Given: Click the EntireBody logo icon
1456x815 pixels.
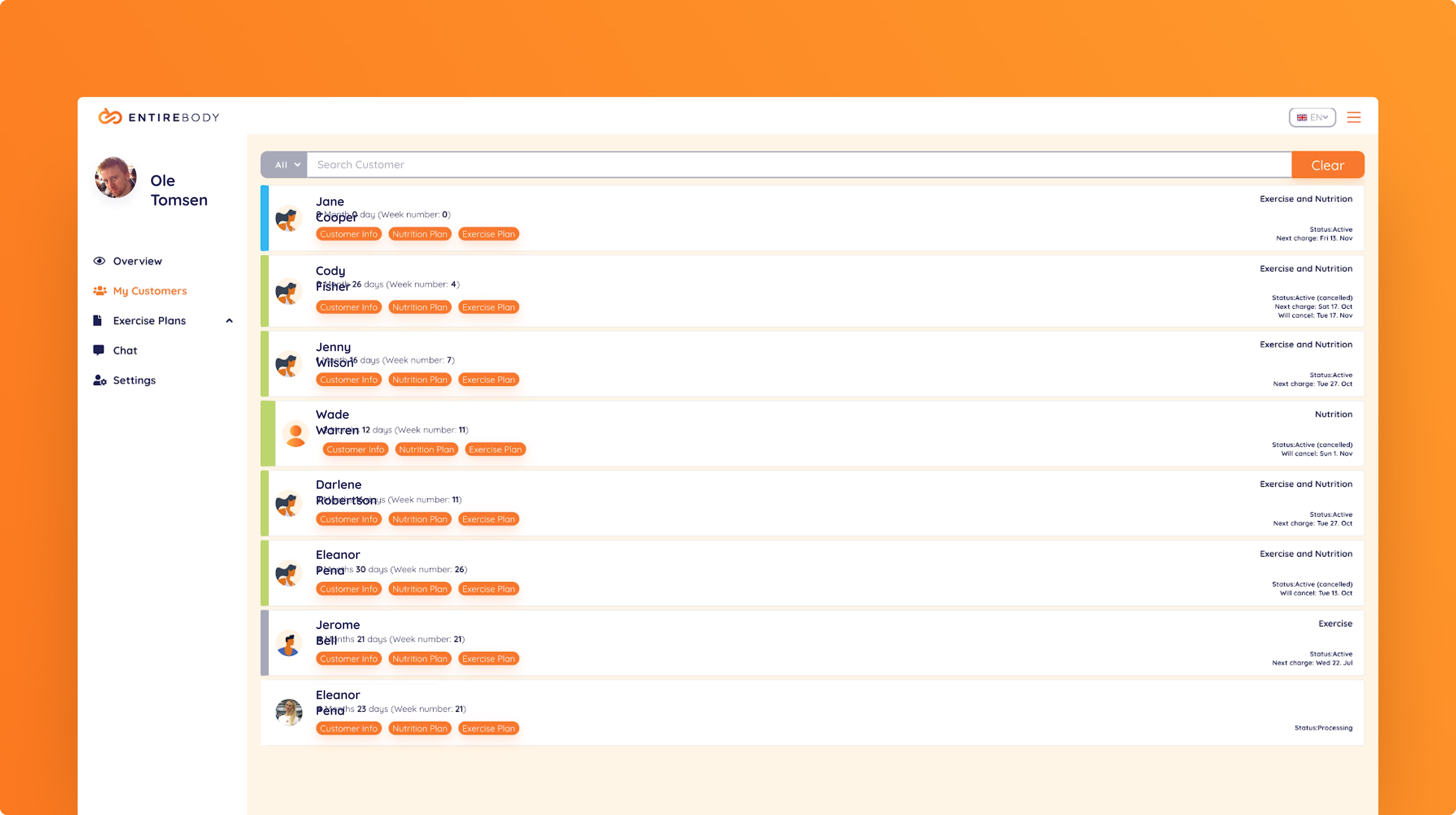Looking at the screenshot, I should coord(110,117).
